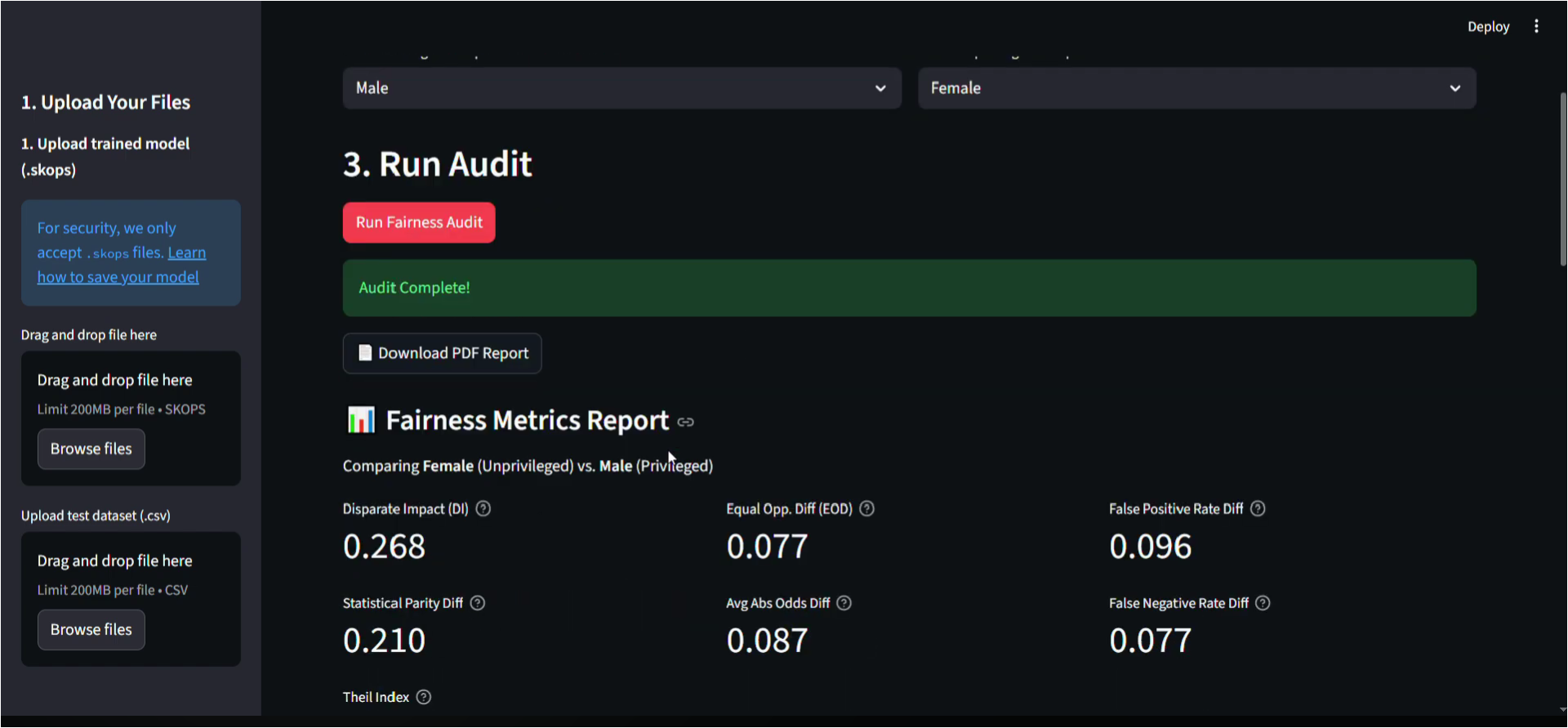Viewport: 1568px width, 728px height.
Task: Click help icon for False Negative Rate Diff
Action: point(1263,603)
